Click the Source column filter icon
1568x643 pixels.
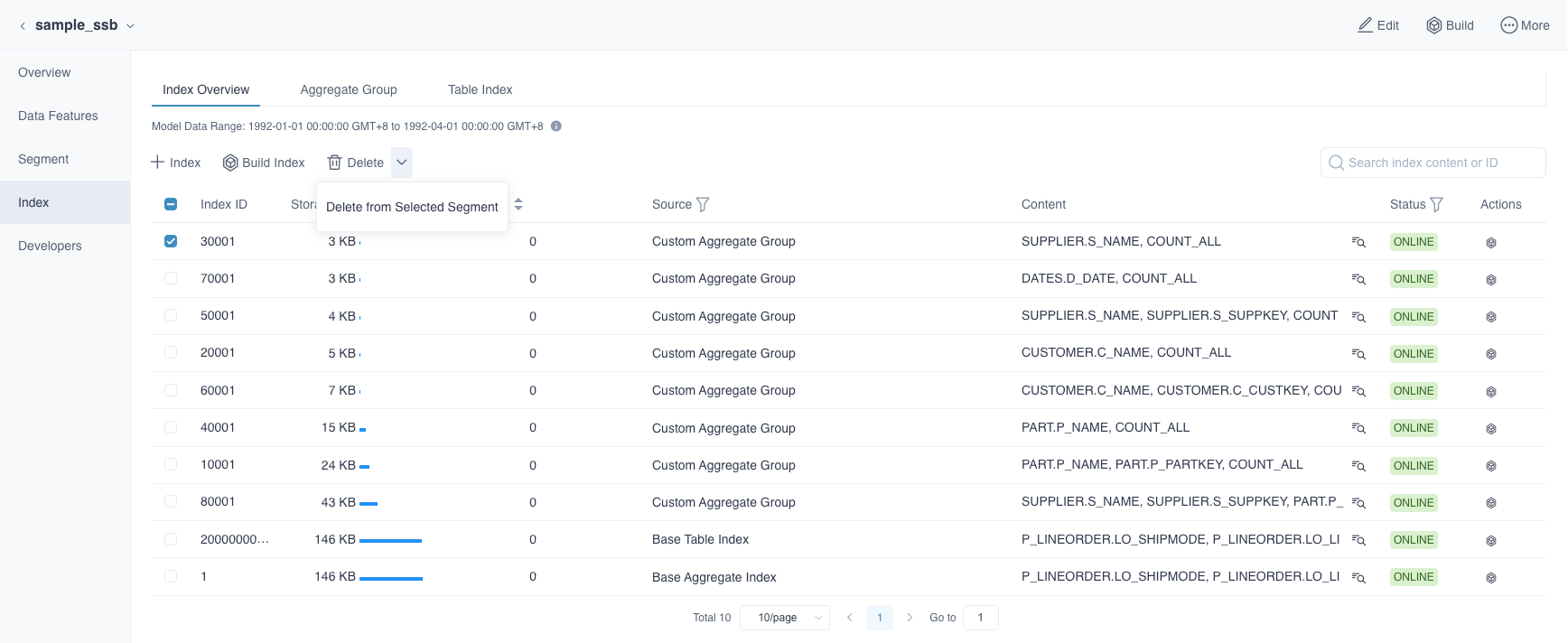click(703, 205)
